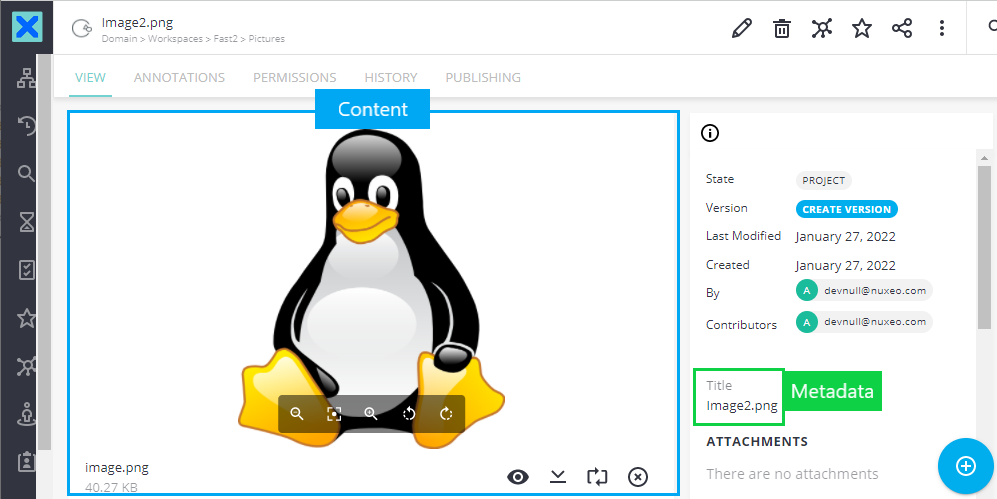Viewport: 997px width, 499px height.
Task: Download image.png file
Action: click(558, 477)
